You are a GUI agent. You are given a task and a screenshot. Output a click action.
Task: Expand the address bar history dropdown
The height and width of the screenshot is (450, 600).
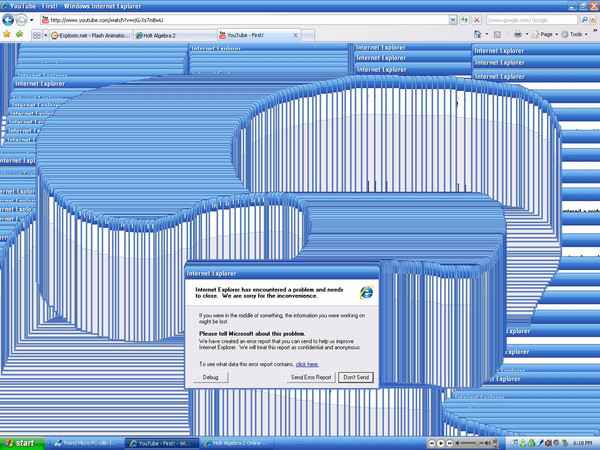pos(453,20)
